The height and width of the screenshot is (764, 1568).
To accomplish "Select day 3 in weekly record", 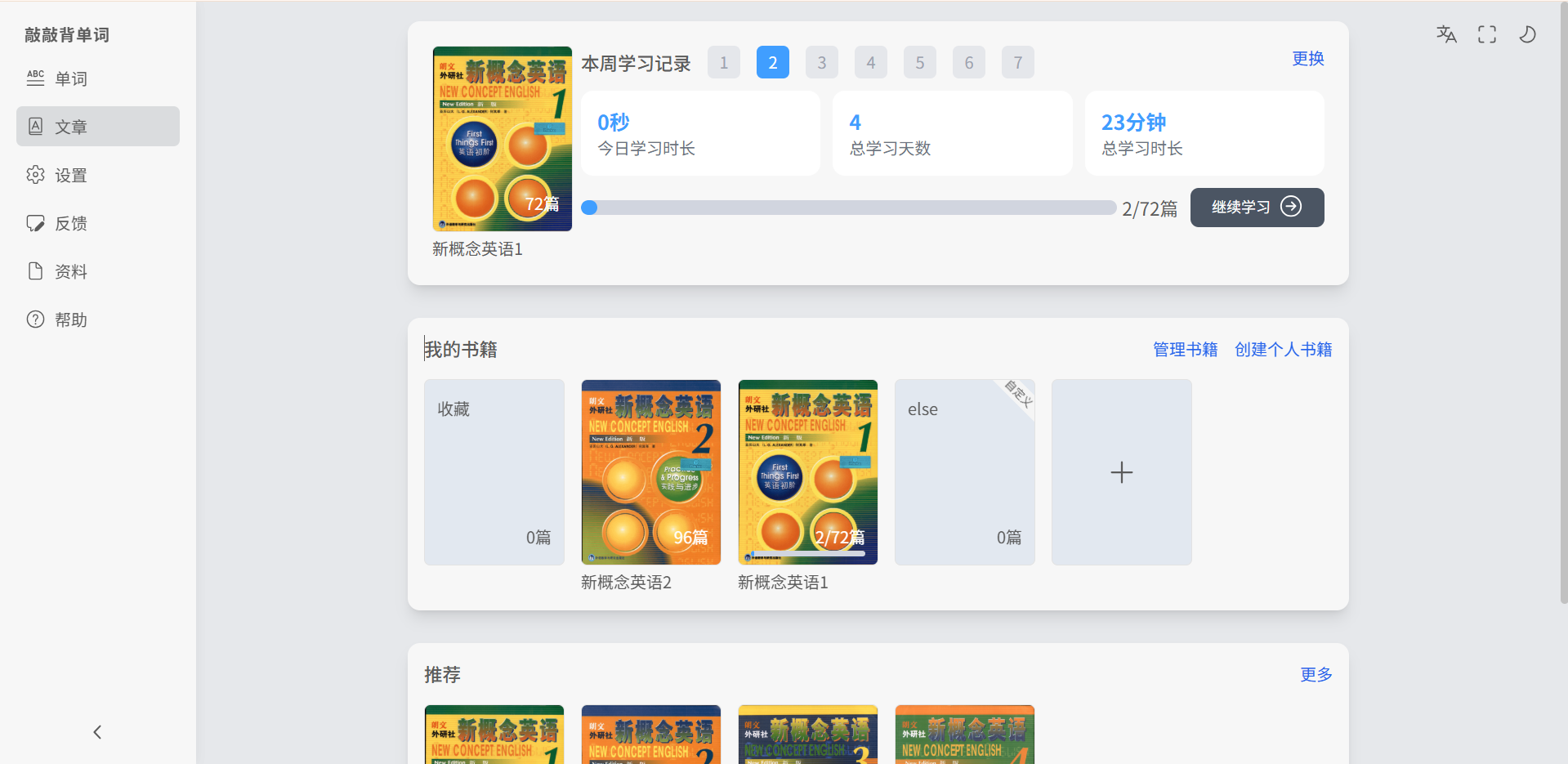I will [822, 62].
